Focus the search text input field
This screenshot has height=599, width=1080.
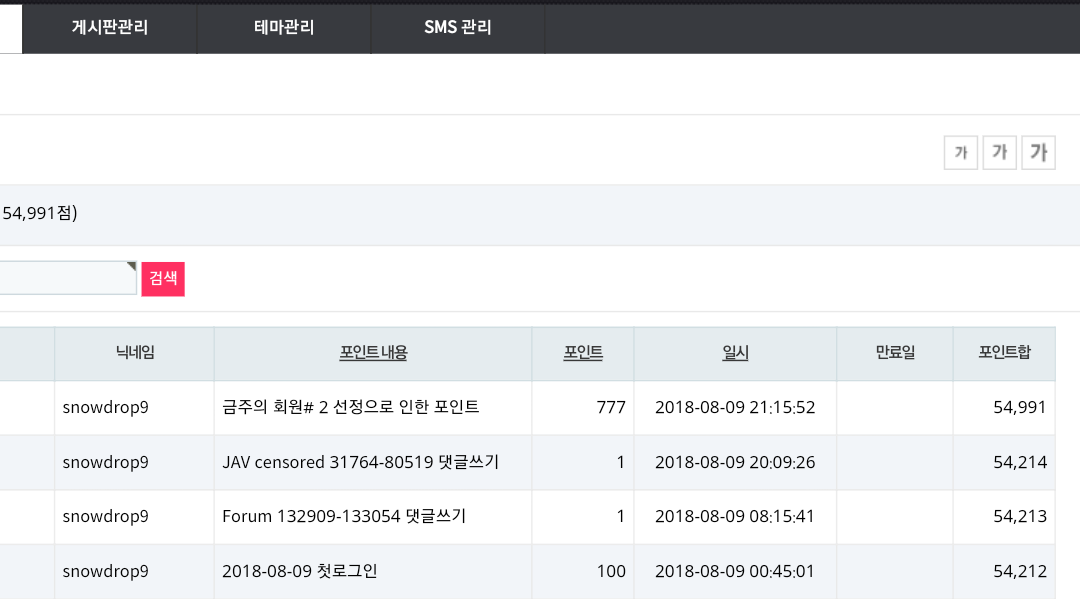click(68, 278)
